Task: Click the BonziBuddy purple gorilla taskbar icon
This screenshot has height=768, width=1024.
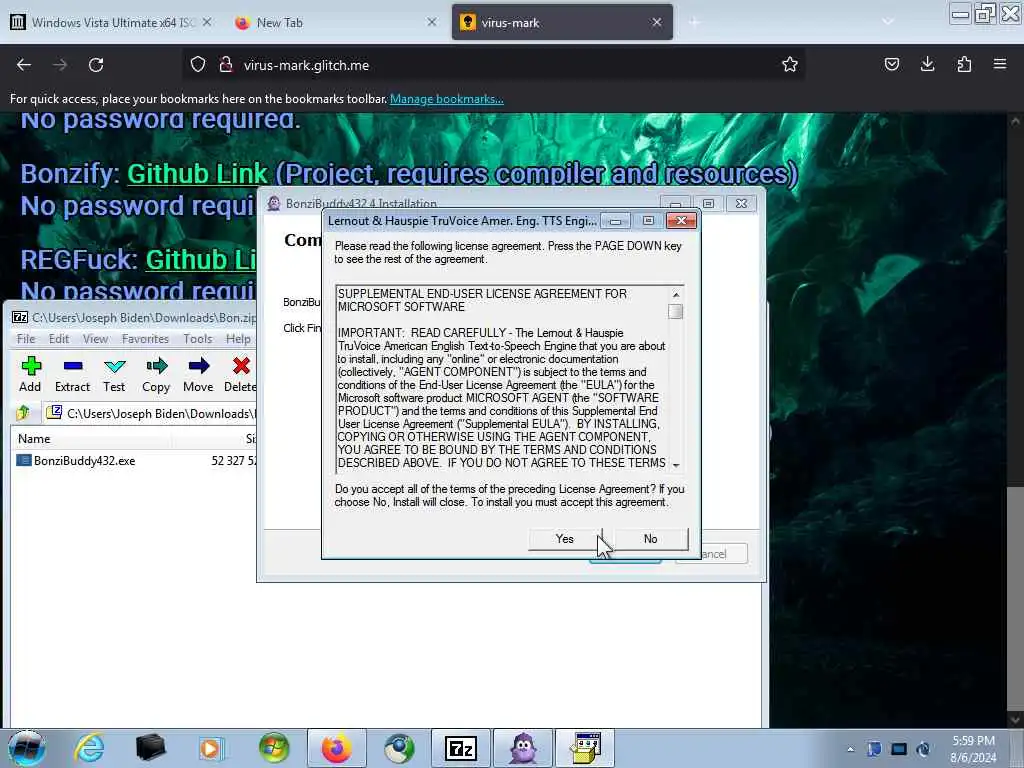Action: coord(523,748)
